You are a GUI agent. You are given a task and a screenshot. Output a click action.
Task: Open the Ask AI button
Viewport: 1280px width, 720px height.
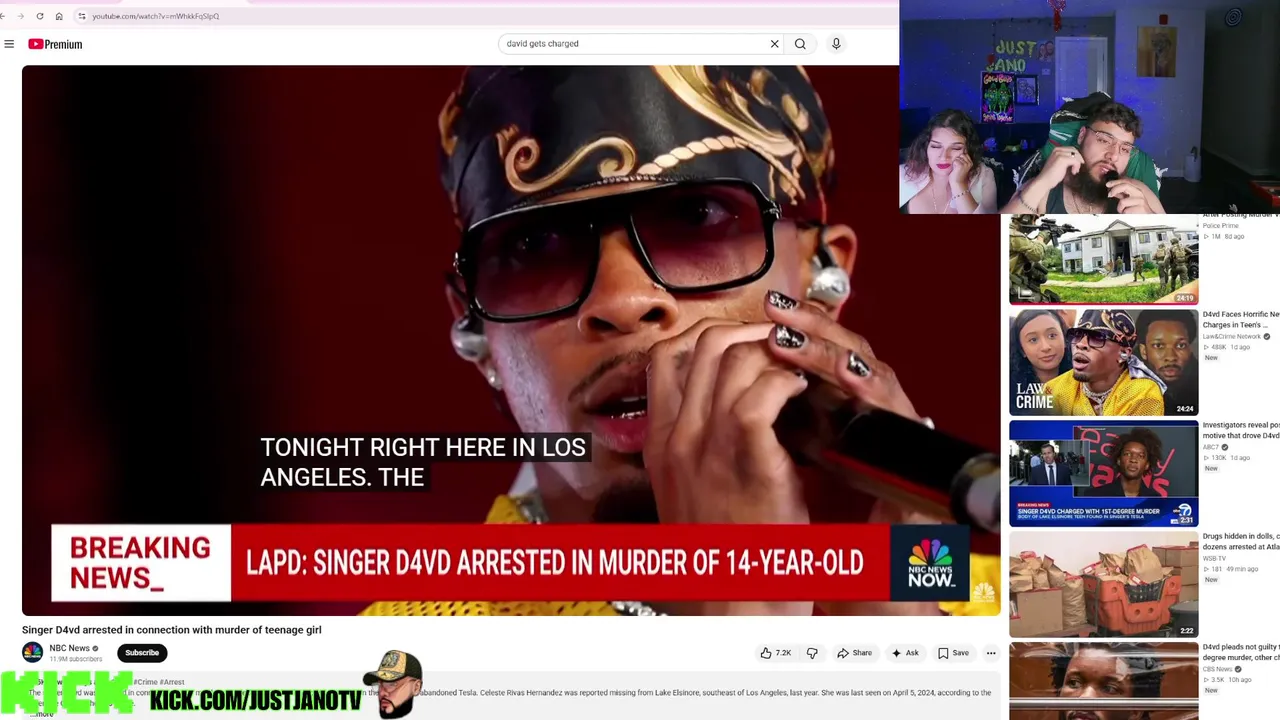click(x=904, y=653)
